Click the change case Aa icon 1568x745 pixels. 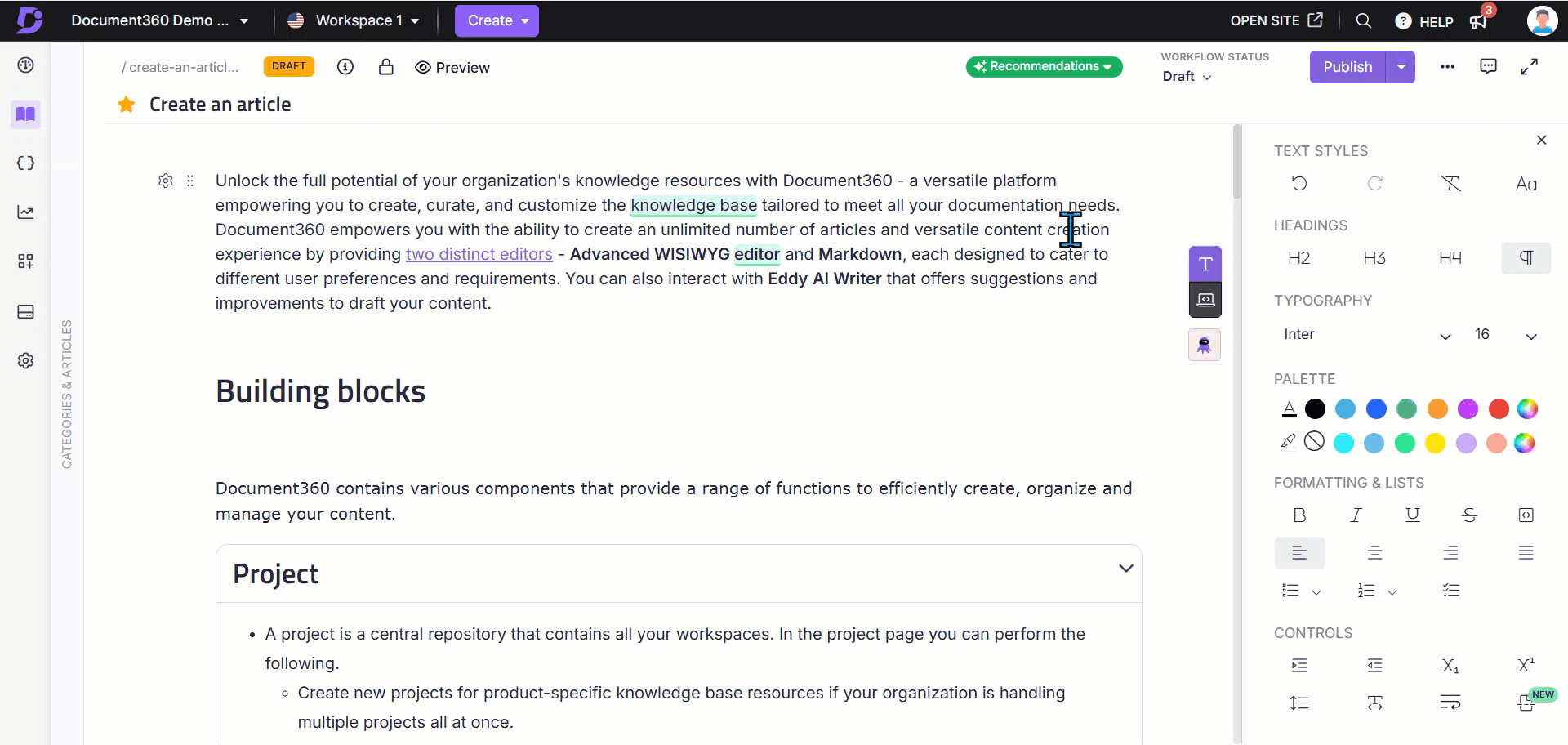[x=1526, y=184]
